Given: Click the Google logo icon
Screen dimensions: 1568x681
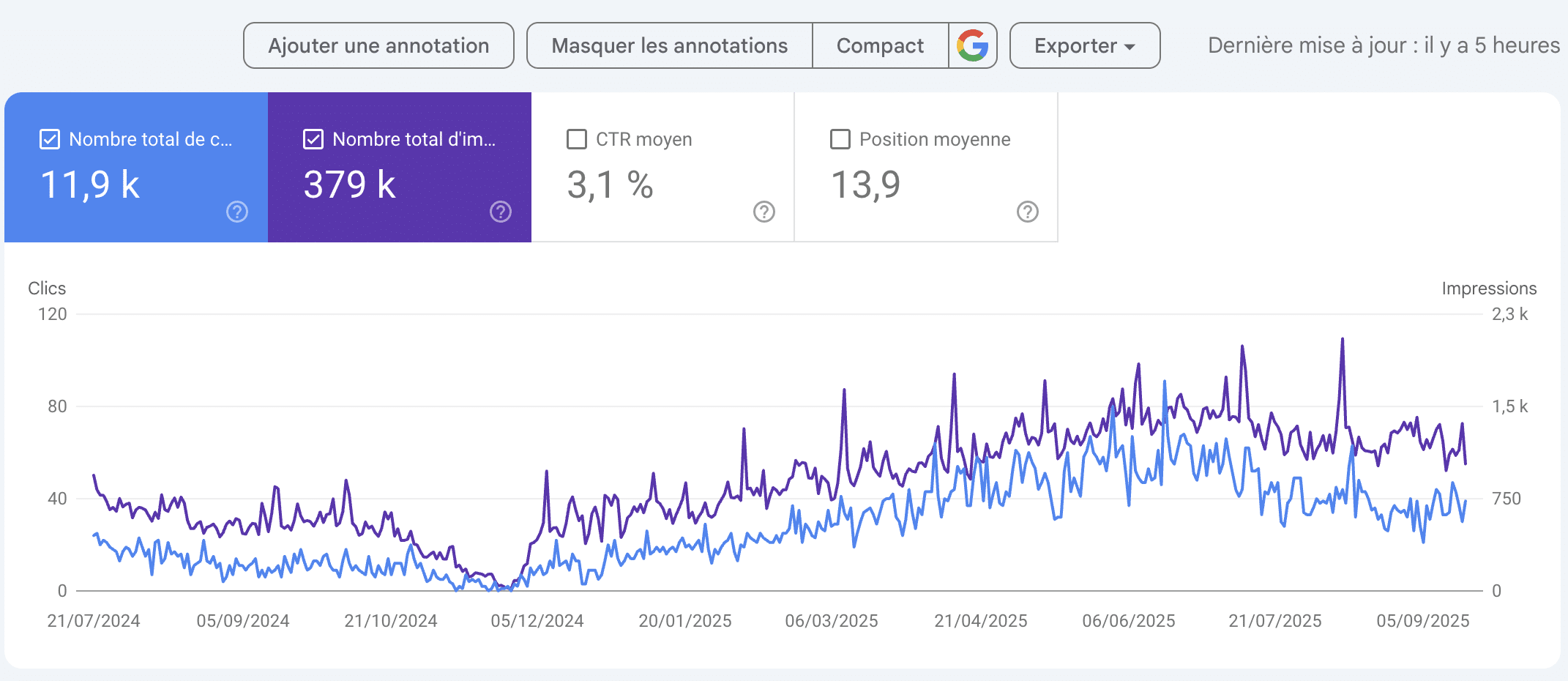Looking at the screenshot, I should click(x=974, y=45).
